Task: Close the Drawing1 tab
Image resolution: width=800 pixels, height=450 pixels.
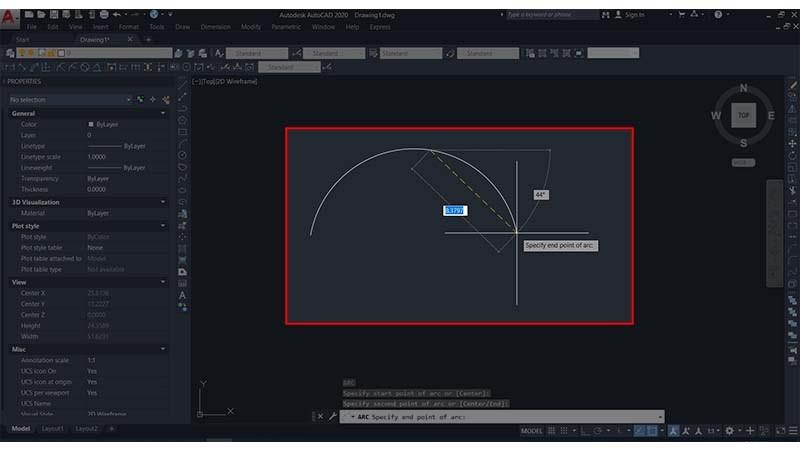Action: click(x=130, y=39)
